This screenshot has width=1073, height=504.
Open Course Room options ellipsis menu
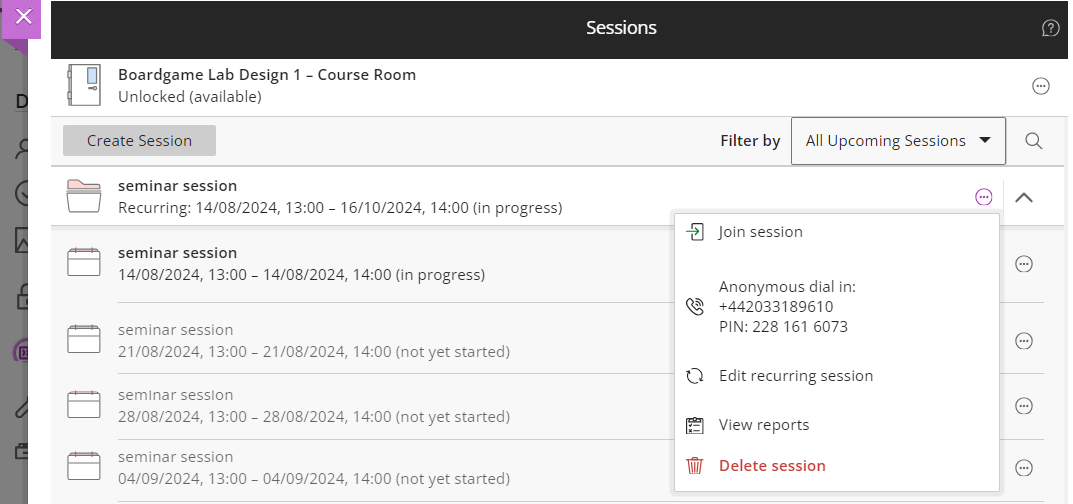[1041, 87]
